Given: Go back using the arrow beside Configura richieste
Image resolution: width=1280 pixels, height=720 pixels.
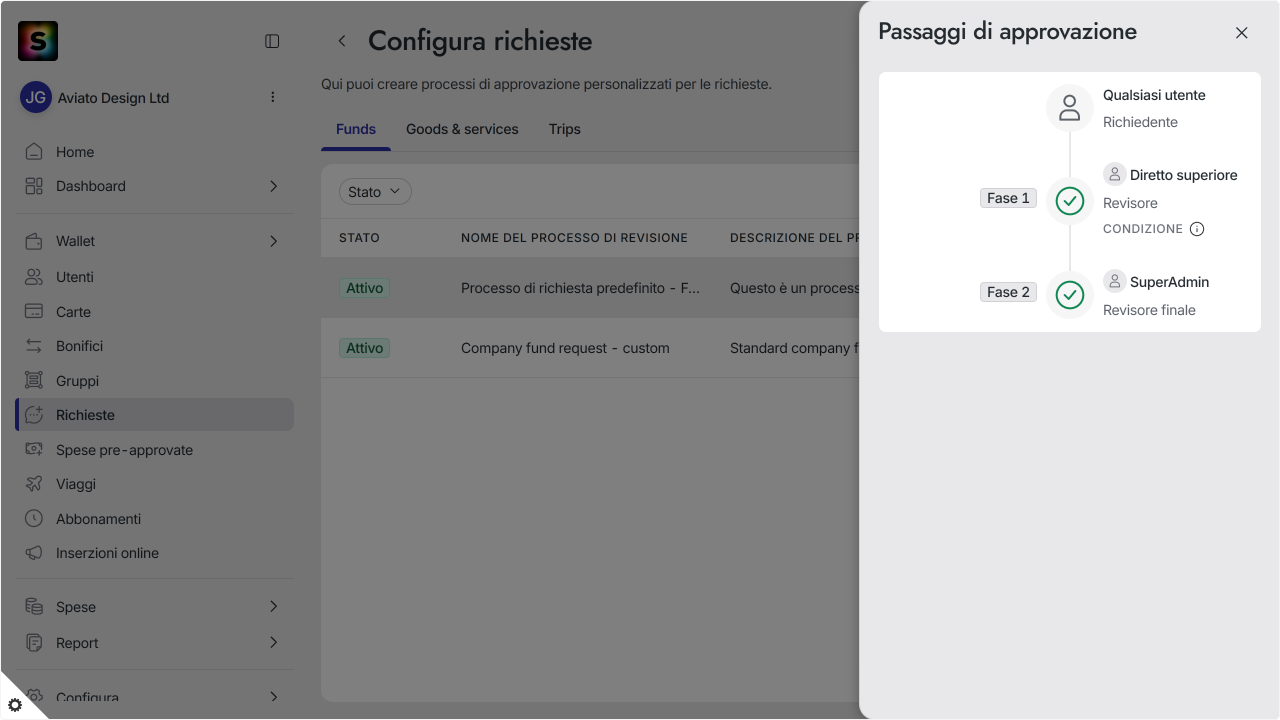Looking at the screenshot, I should pos(342,41).
